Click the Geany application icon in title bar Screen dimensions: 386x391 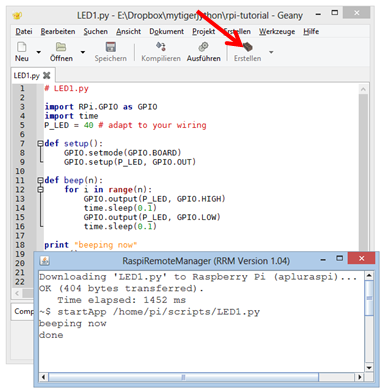[17, 15]
